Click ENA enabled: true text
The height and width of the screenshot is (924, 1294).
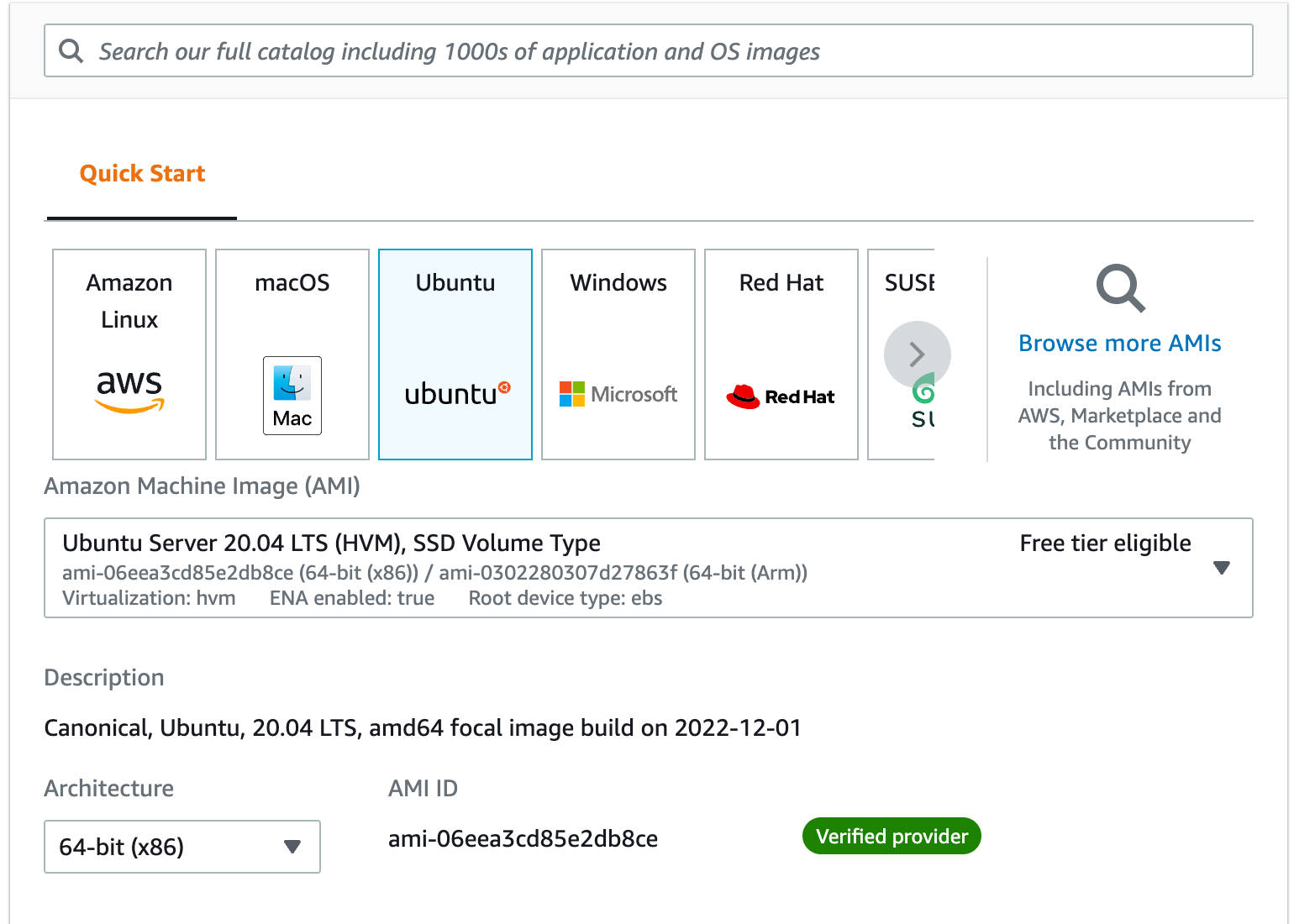[352, 598]
